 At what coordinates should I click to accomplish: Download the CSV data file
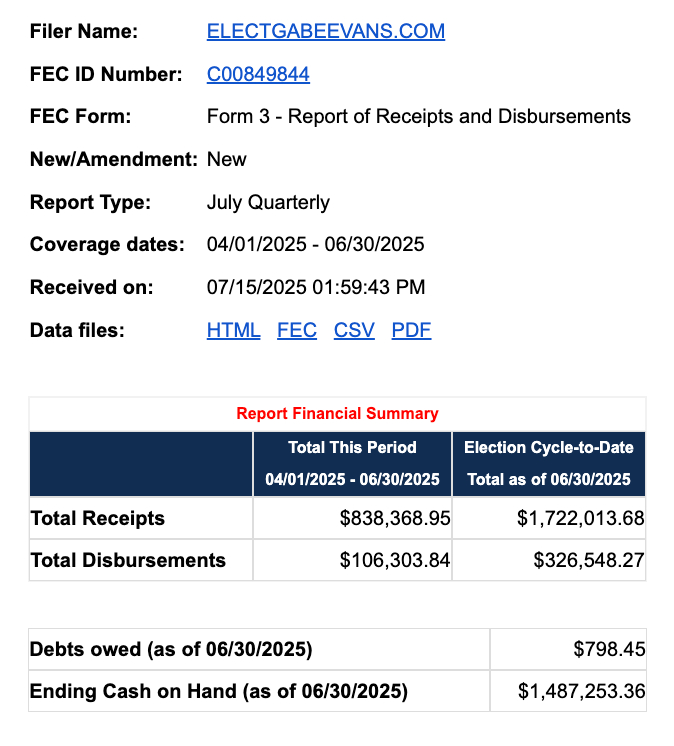[x=354, y=330]
